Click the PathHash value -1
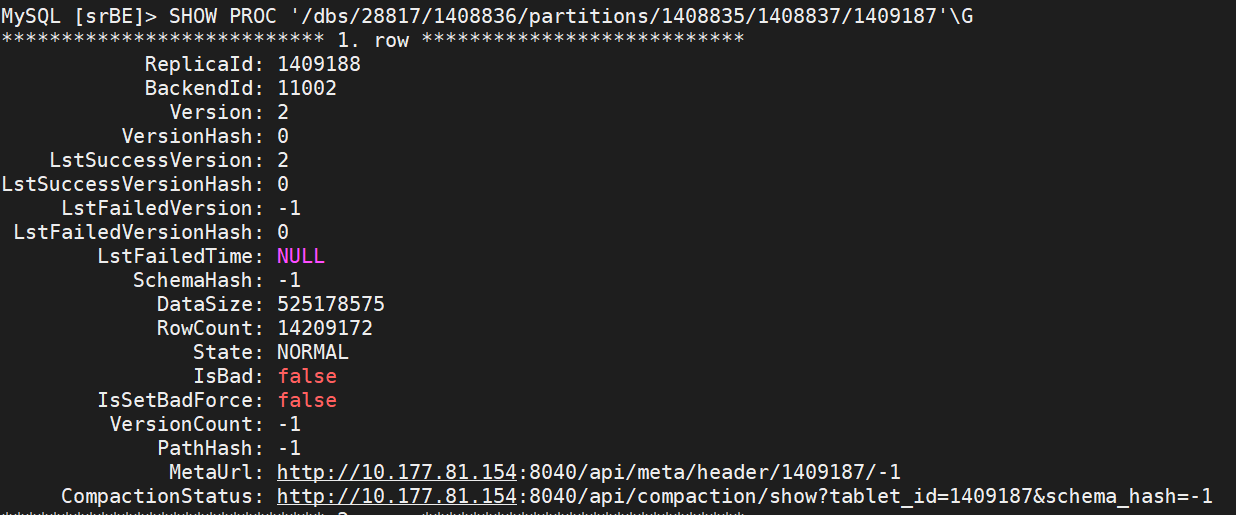Viewport: 1236px width, 515px height. click(x=289, y=448)
